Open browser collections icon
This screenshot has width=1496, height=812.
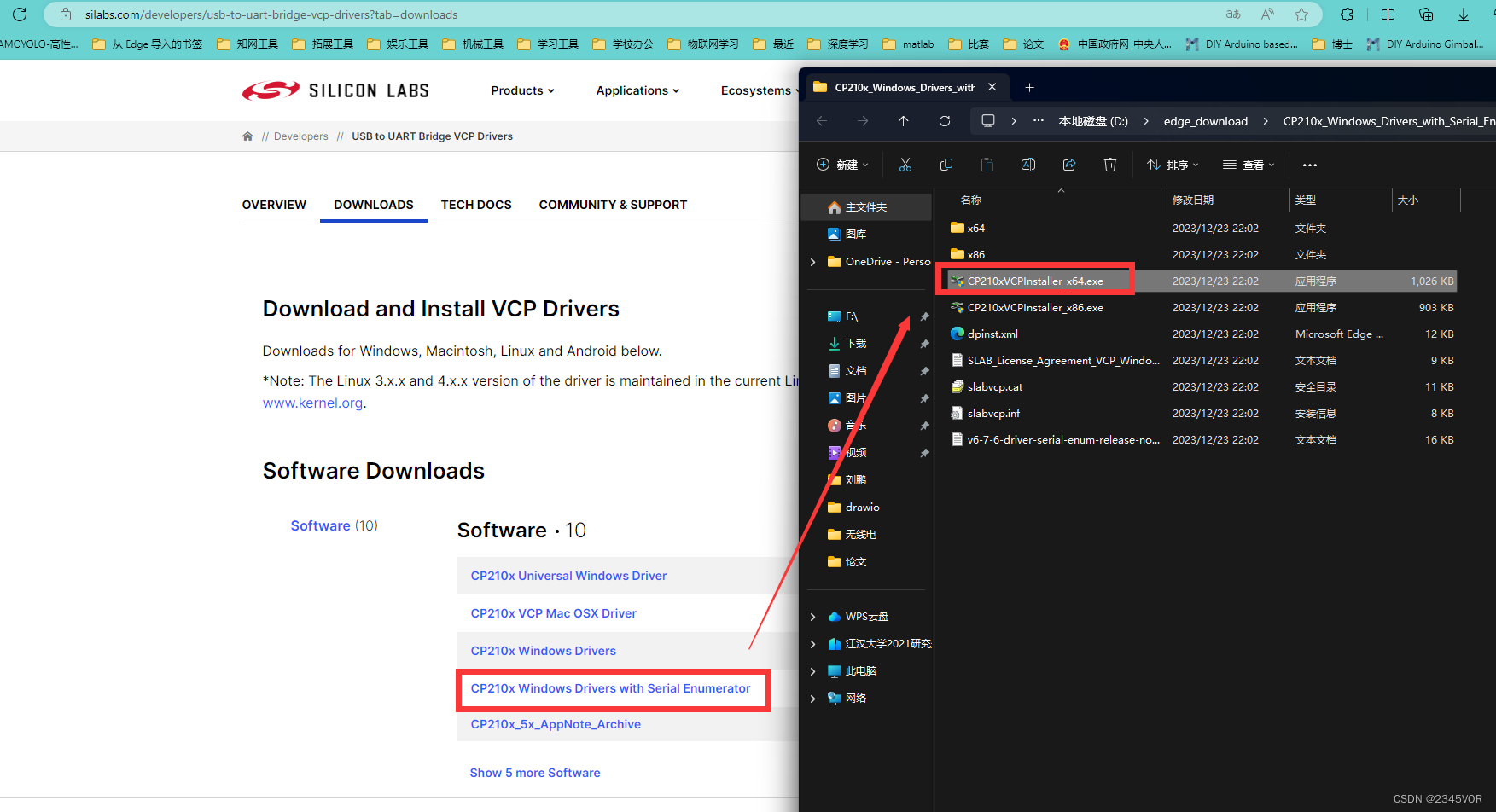coord(1426,14)
